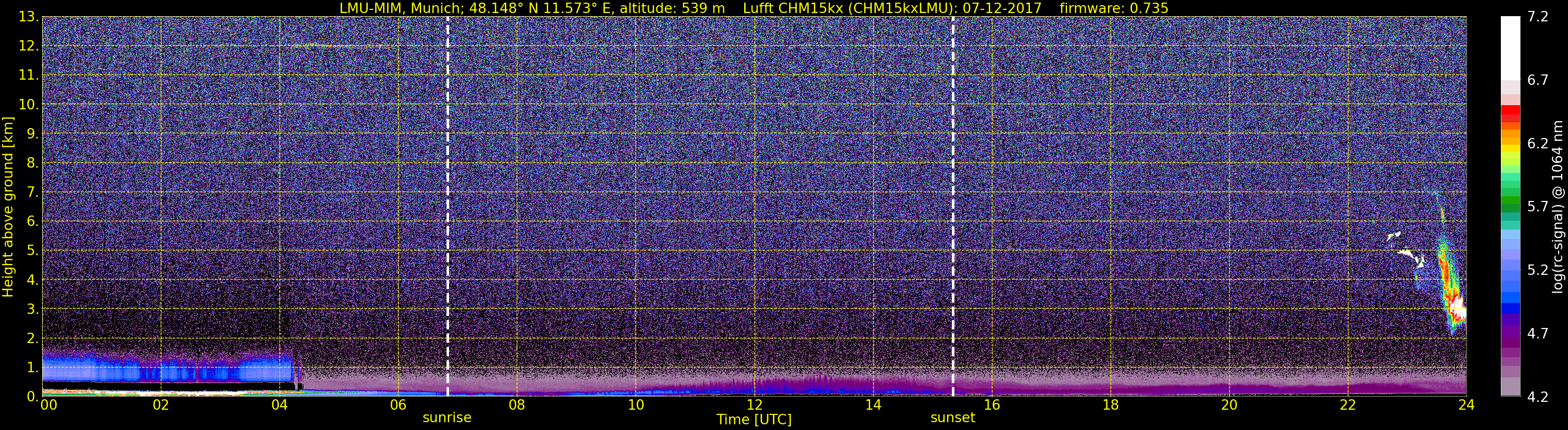Click height axis tick "3."
The height and width of the screenshot is (430, 1568).
coord(32,309)
